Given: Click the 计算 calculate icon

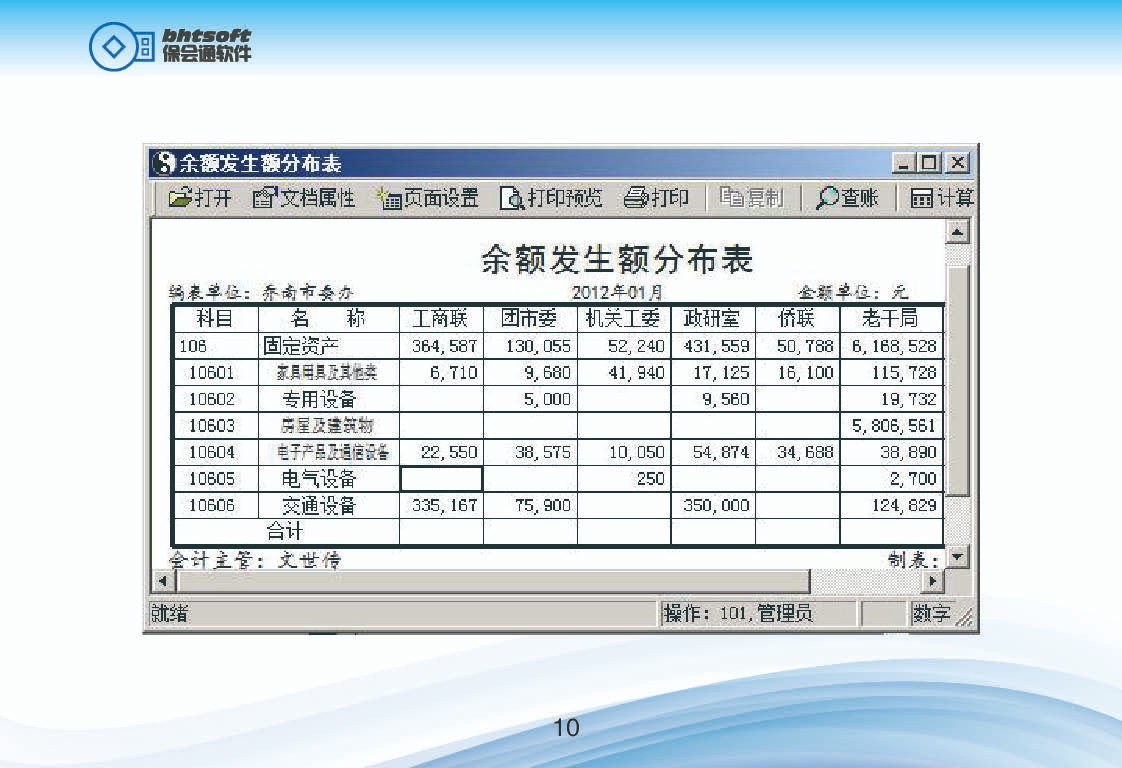Looking at the screenshot, I should pos(921,198).
